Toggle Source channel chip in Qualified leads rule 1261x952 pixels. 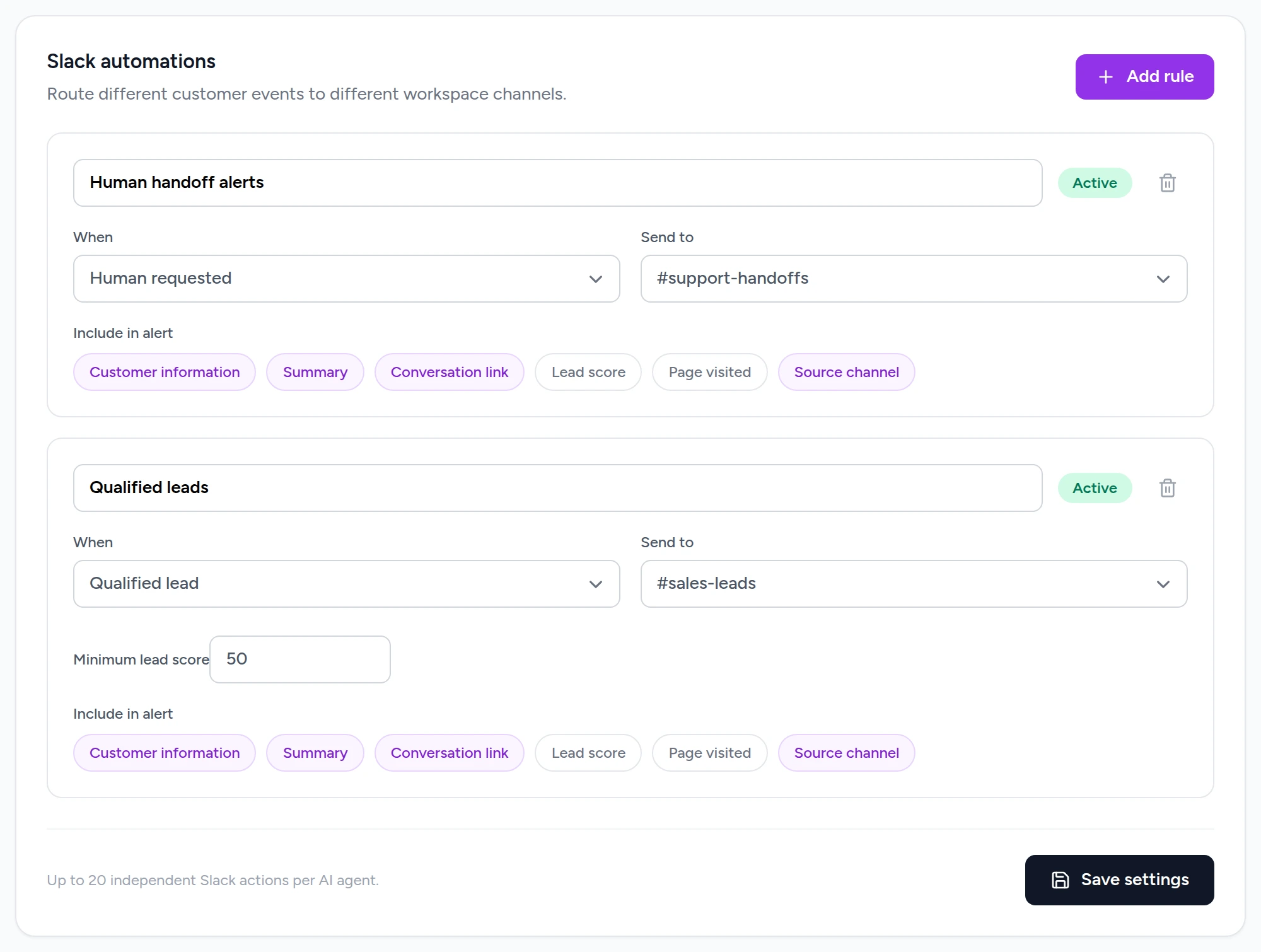pos(847,753)
